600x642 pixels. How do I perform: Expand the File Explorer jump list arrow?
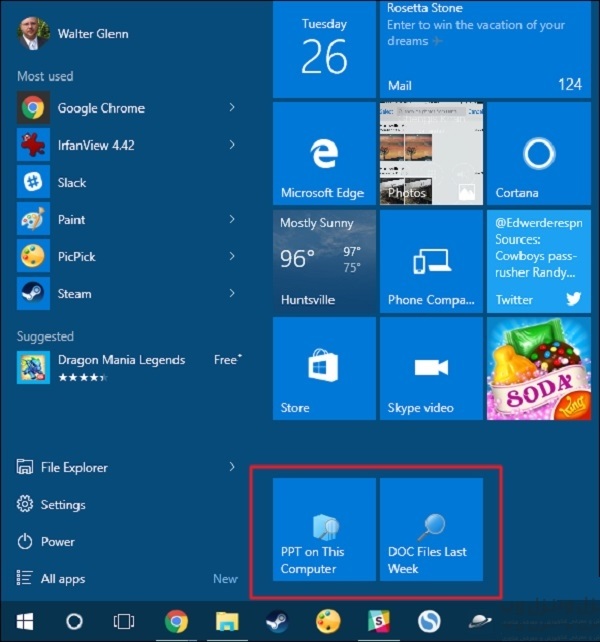click(232, 467)
